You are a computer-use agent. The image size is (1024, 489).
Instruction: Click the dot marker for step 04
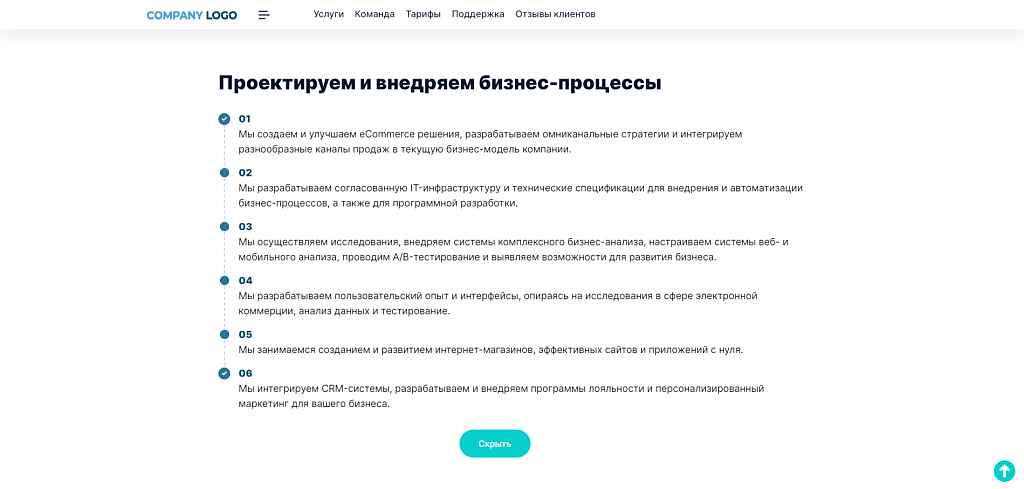(x=224, y=281)
